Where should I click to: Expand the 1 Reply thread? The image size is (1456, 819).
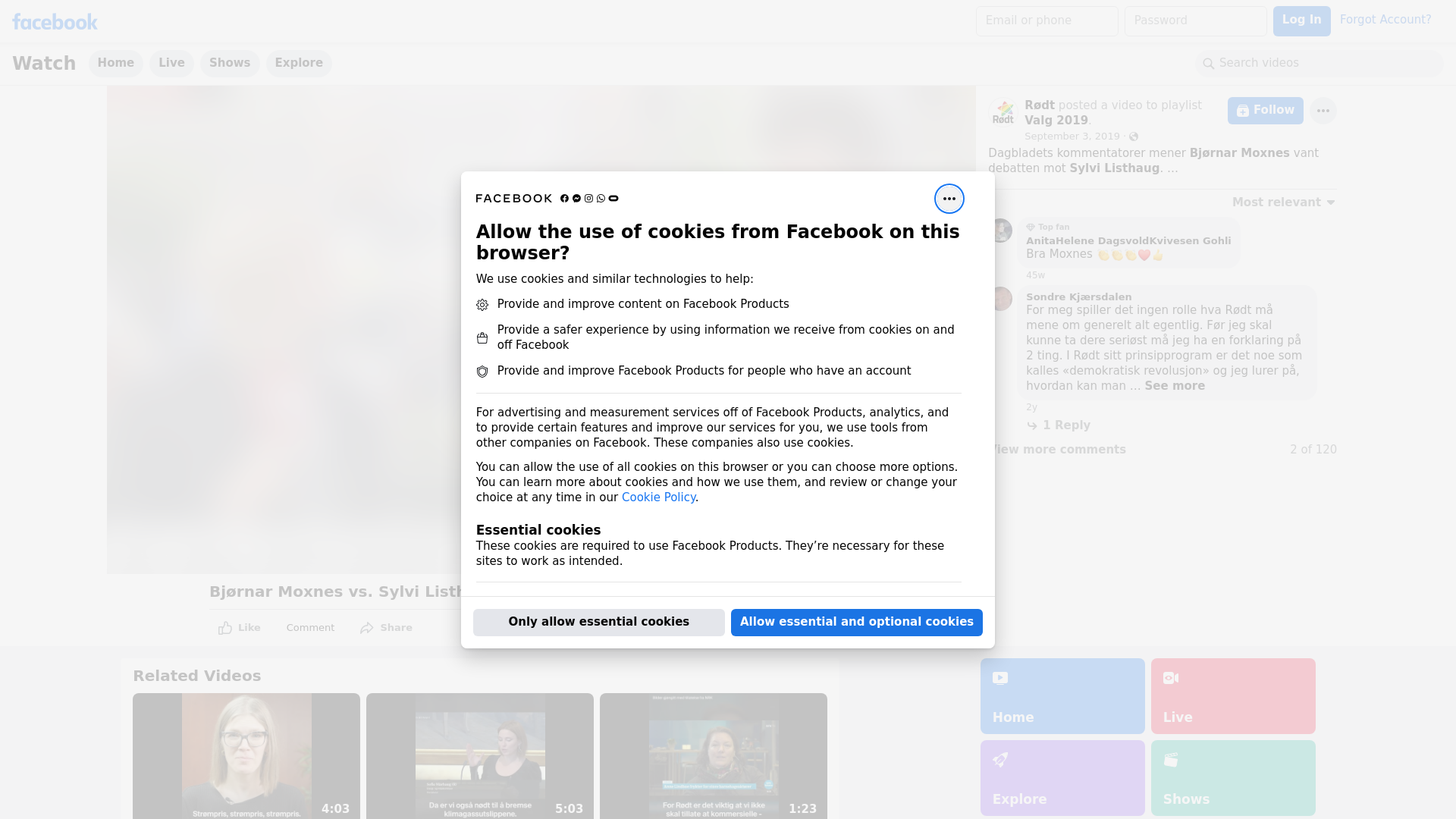tap(1066, 425)
